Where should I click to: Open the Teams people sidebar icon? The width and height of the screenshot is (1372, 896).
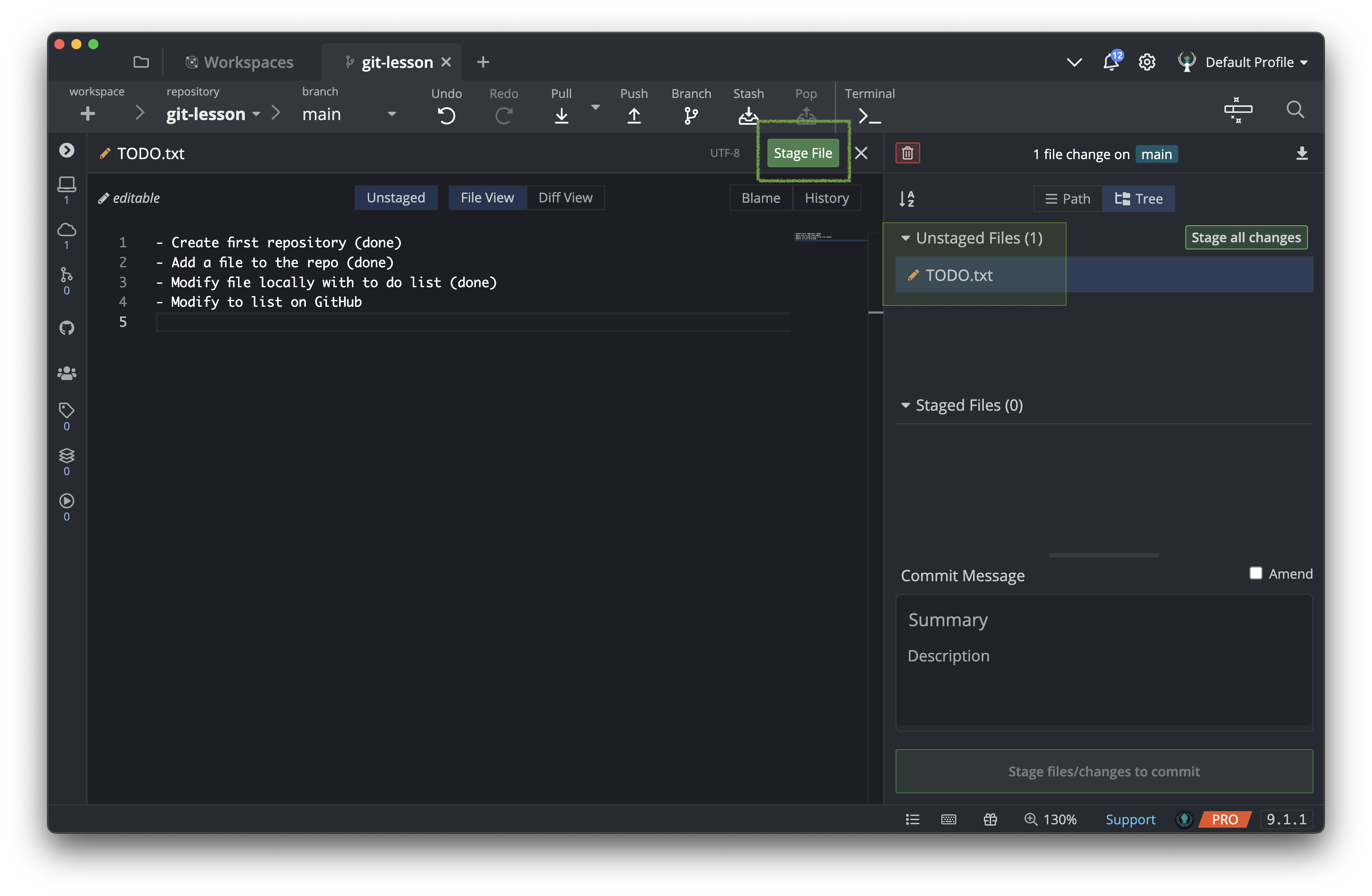pyautogui.click(x=67, y=373)
